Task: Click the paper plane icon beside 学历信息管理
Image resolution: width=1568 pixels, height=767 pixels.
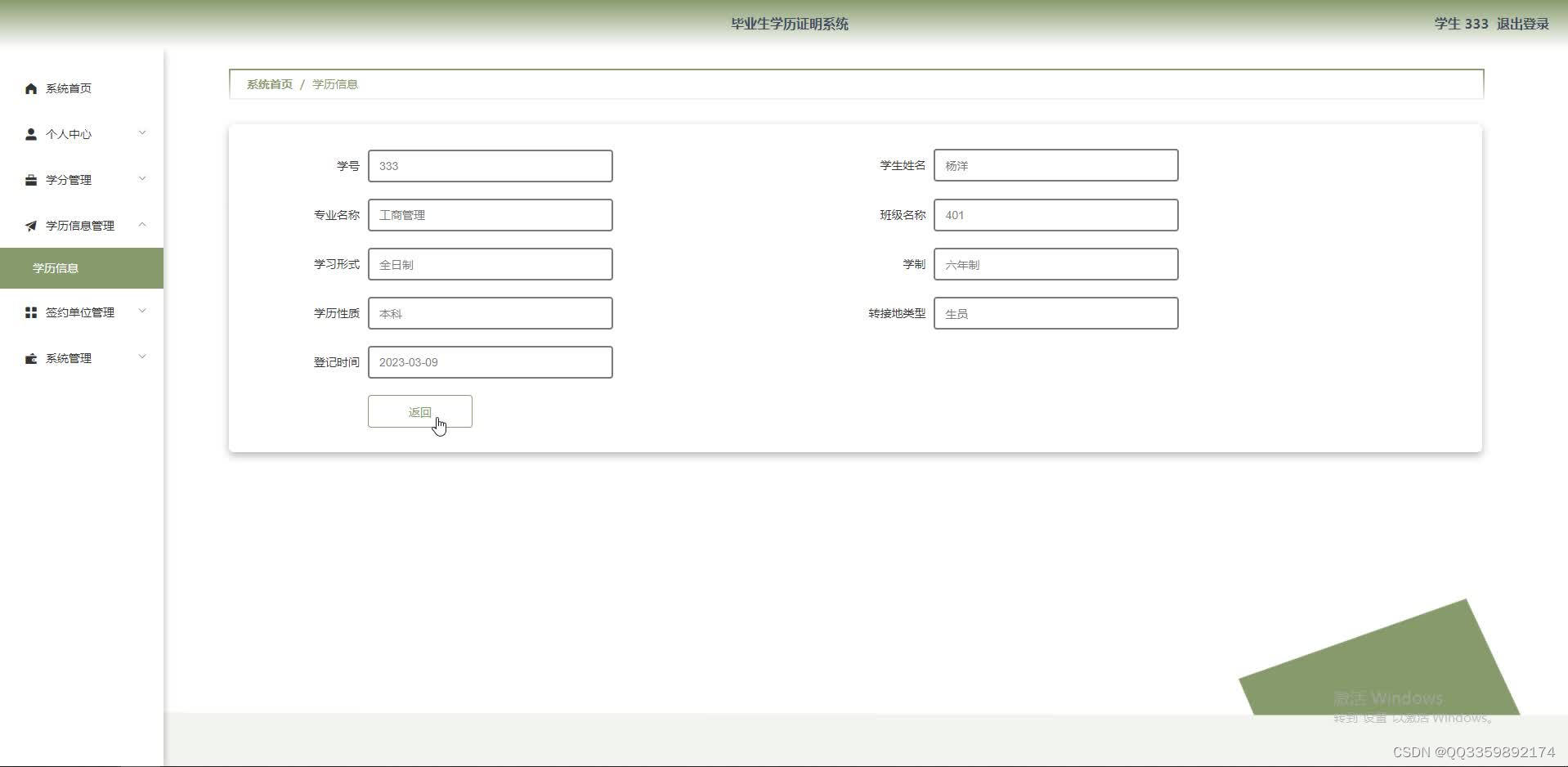Action: pyautogui.click(x=31, y=226)
